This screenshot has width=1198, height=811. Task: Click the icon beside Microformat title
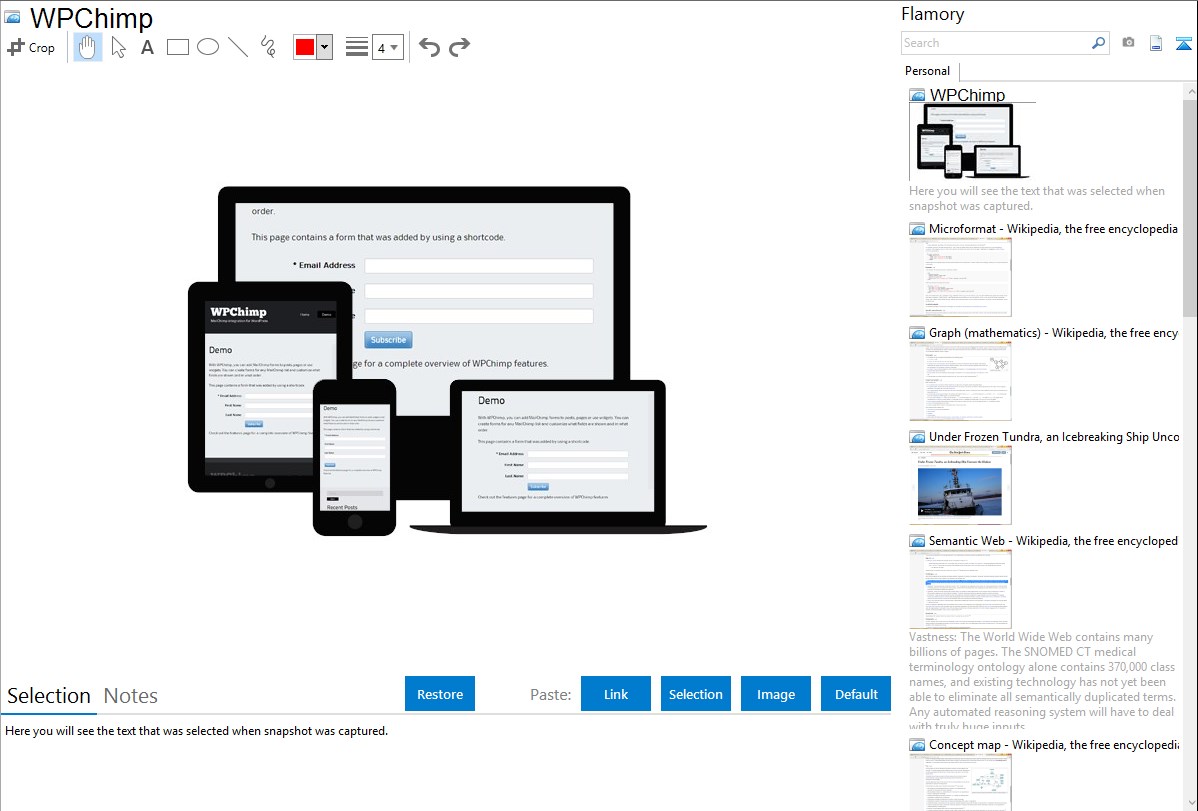click(917, 229)
